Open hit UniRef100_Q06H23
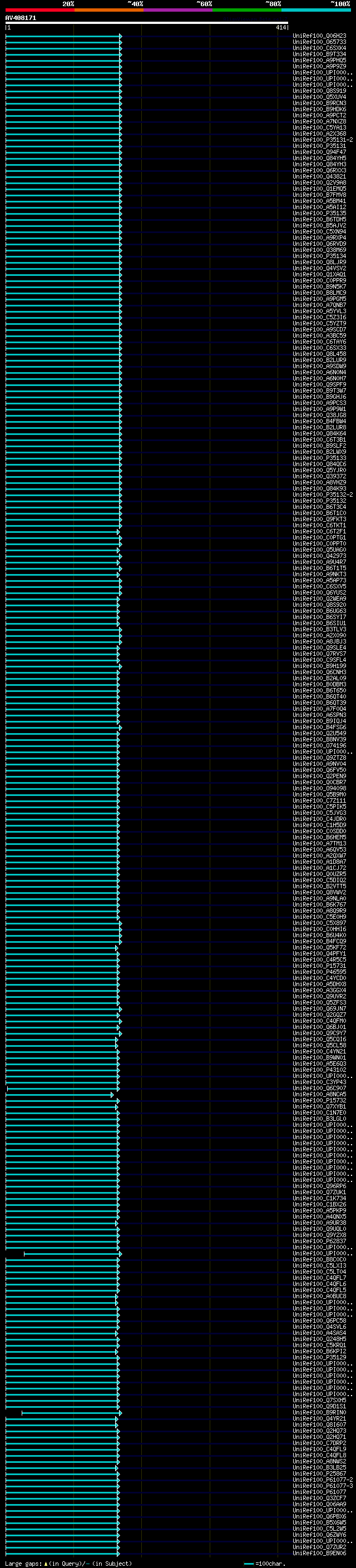This screenshot has height=1568, width=356. coord(319,36)
